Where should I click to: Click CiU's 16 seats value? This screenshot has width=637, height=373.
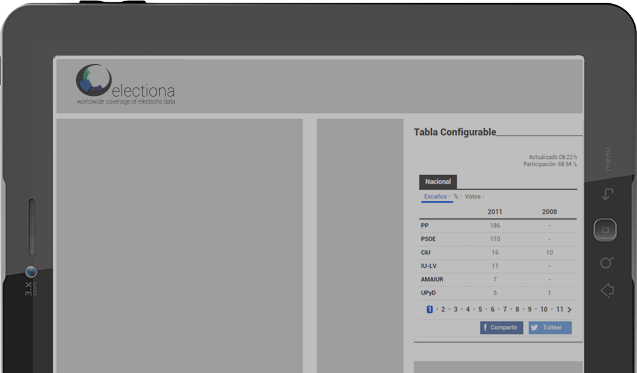[495, 252]
